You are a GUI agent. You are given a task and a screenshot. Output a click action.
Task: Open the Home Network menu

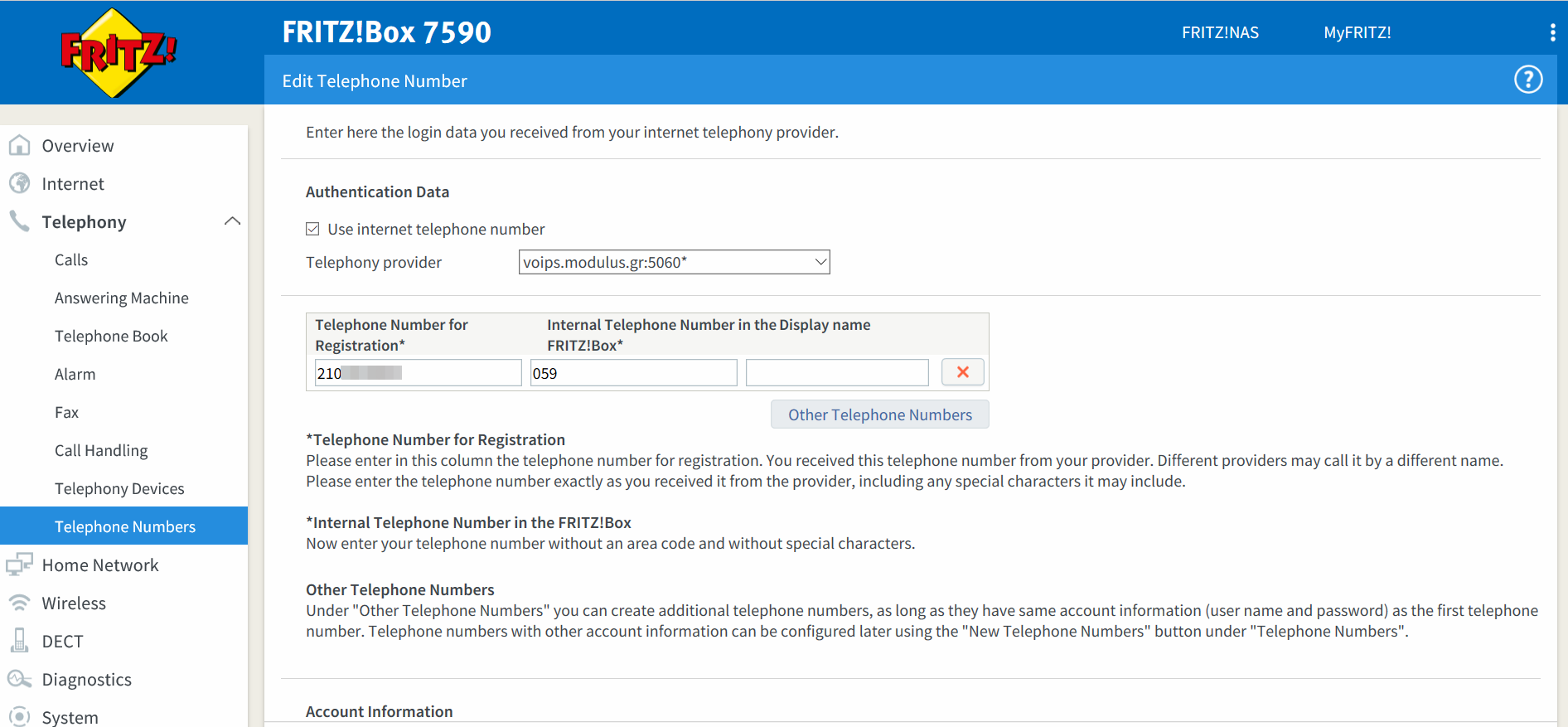[x=100, y=565]
